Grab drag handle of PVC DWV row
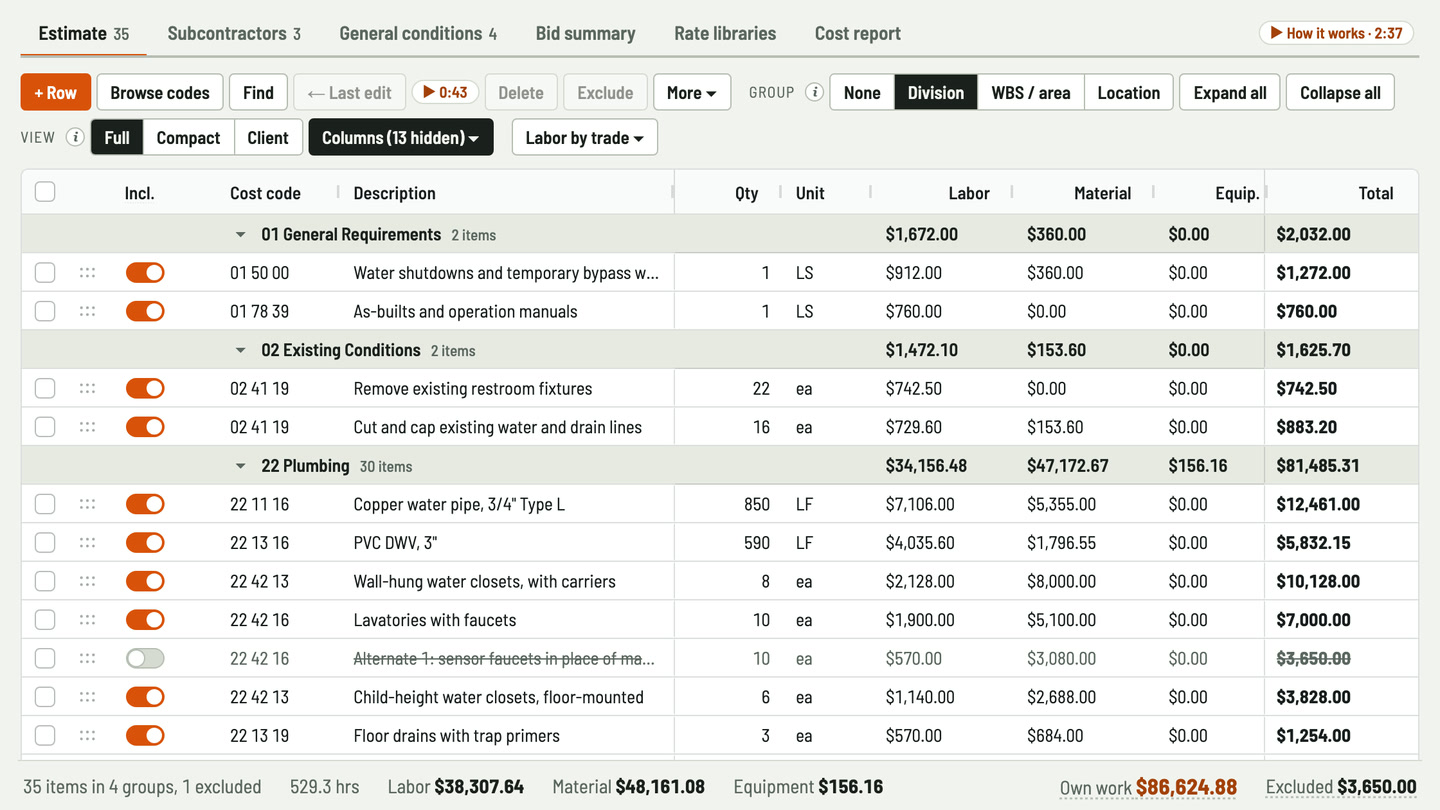1440x810 pixels. pos(87,543)
